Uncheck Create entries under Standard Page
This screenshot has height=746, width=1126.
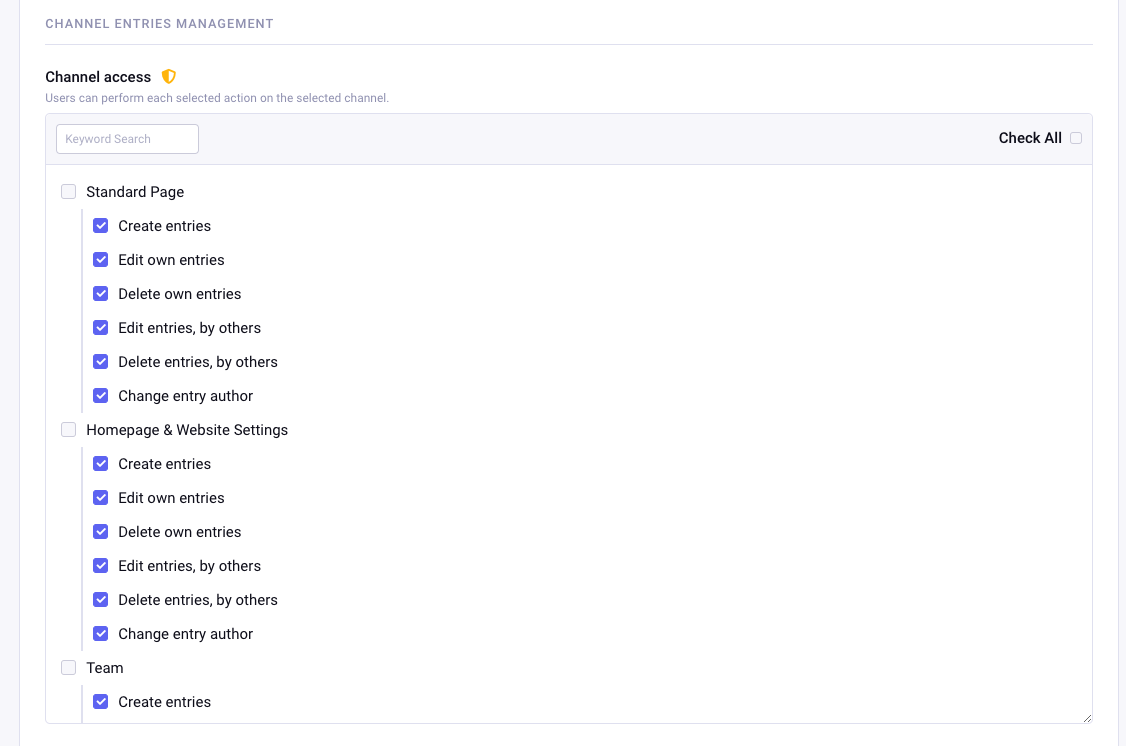coord(101,225)
